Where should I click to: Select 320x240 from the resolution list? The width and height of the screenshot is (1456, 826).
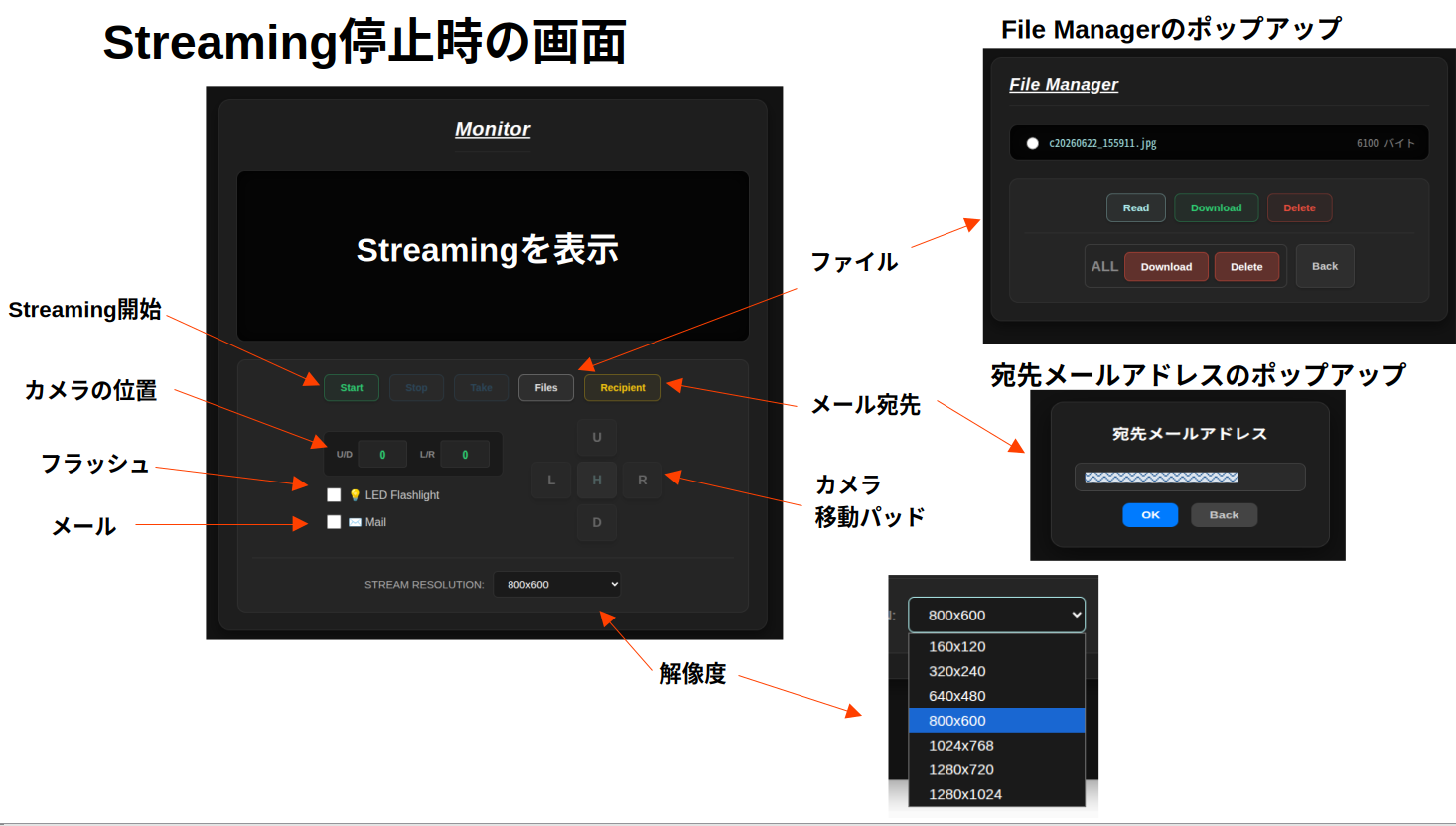tap(996, 671)
